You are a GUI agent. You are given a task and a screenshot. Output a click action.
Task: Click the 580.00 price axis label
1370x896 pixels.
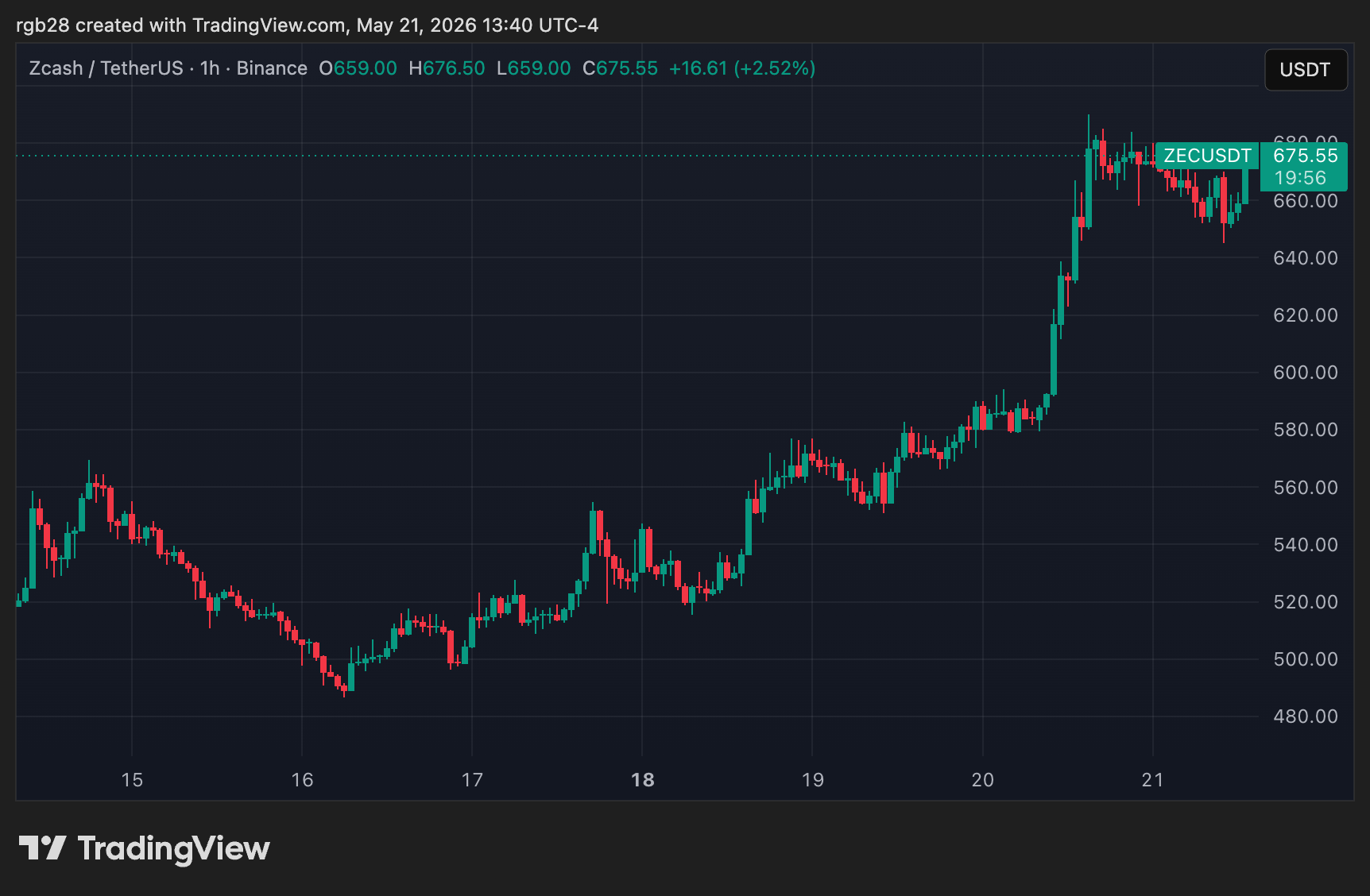pyautogui.click(x=1305, y=430)
